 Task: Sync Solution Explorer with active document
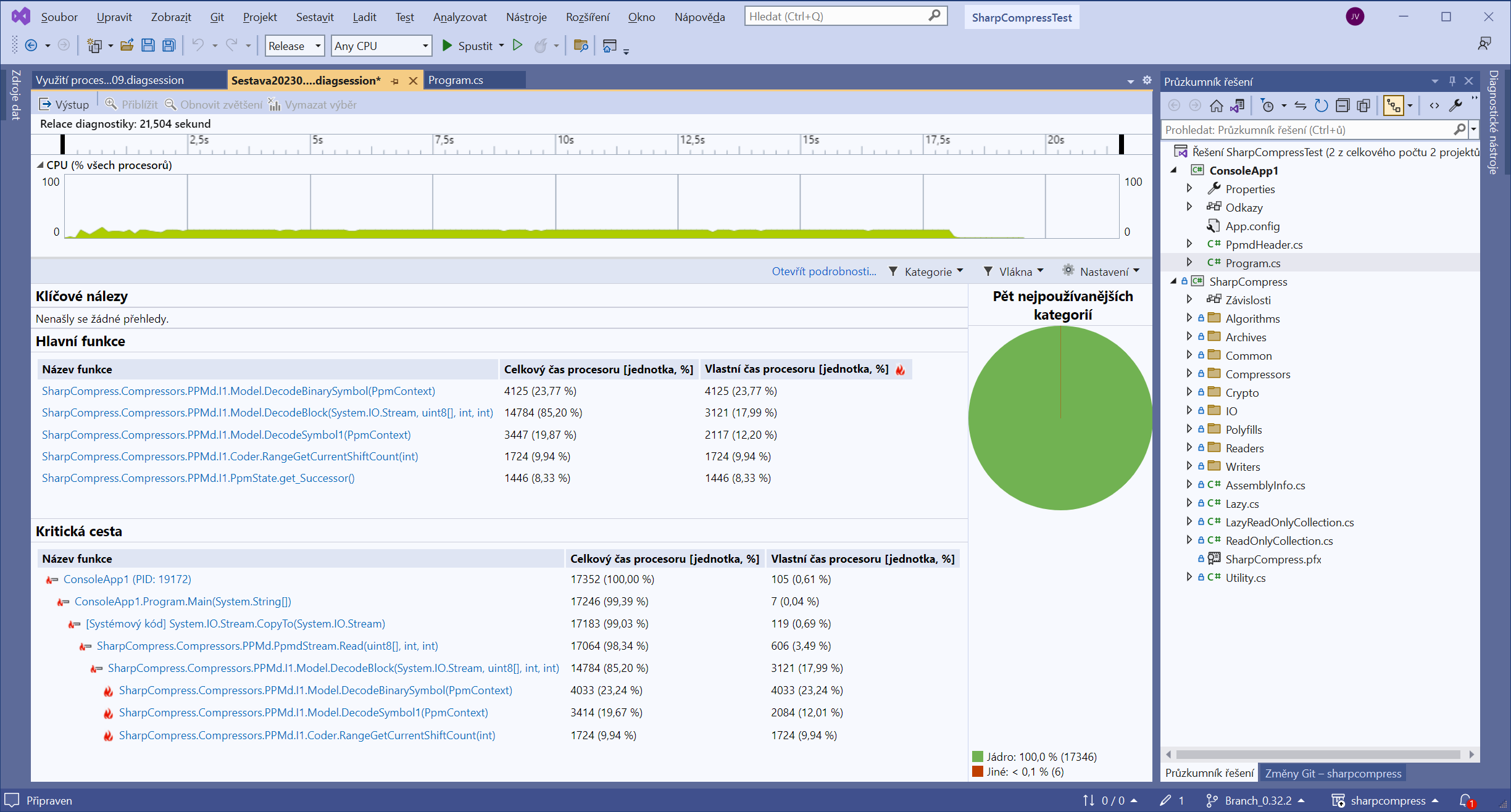(1237, 106)
